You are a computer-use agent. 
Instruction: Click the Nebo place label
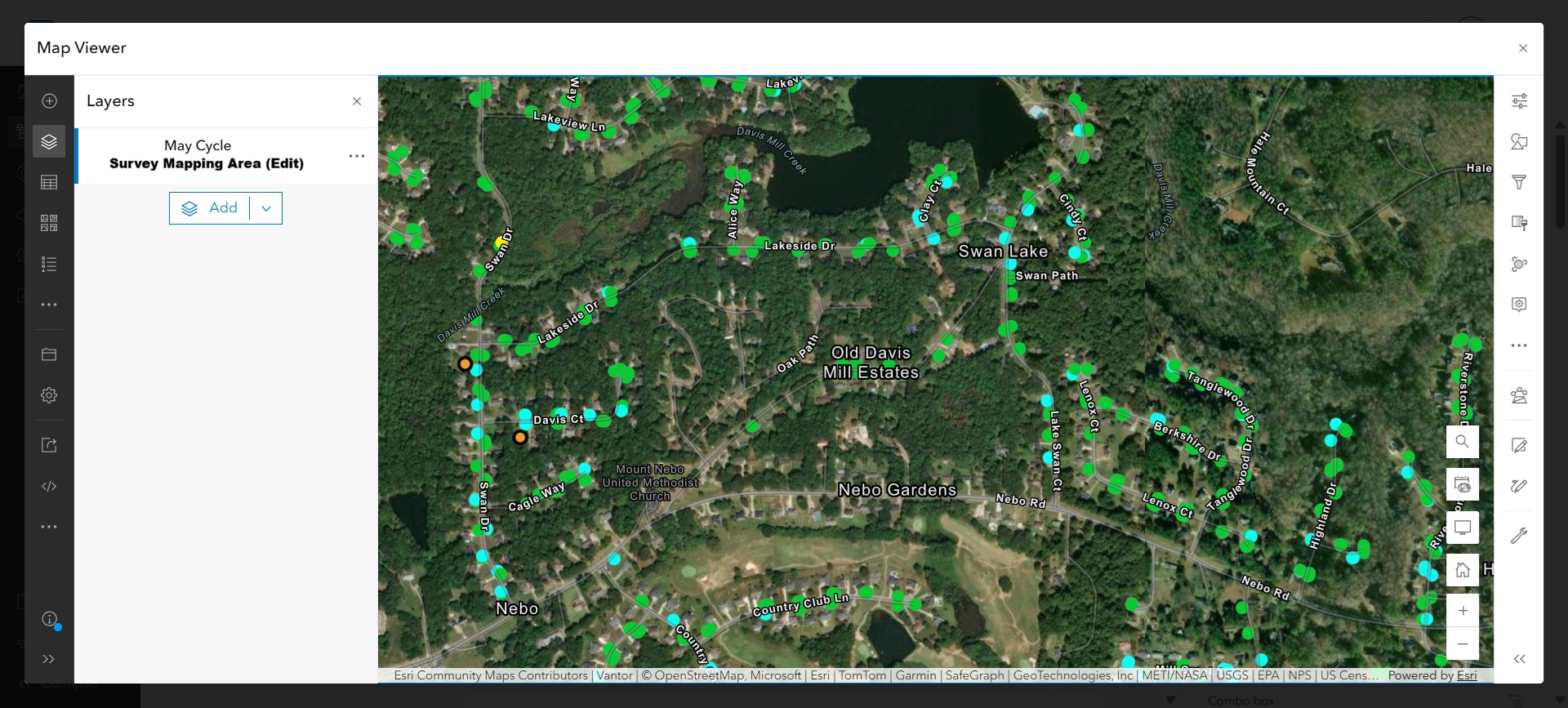pyautogui.click(x=517, y=608)
